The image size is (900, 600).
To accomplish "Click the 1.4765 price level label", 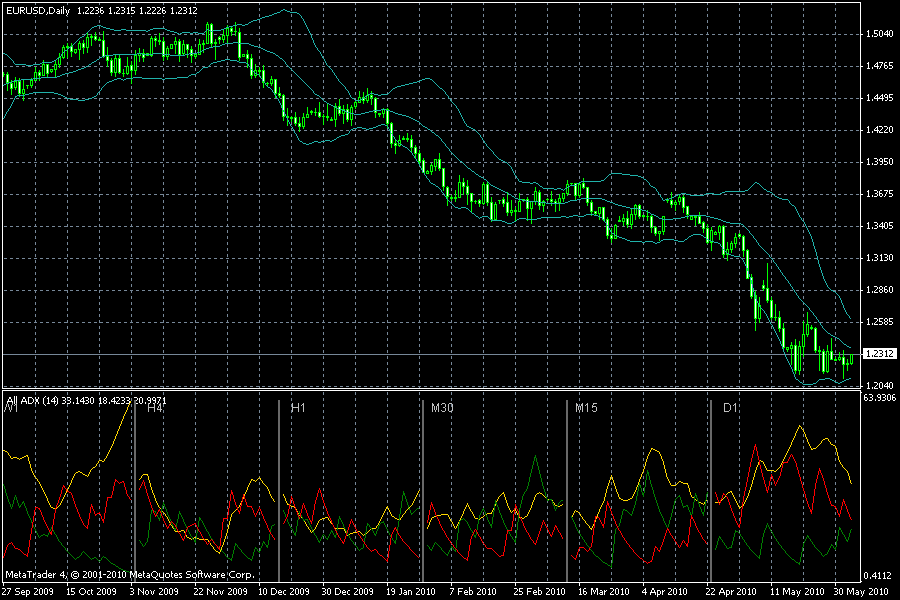I will coord(880,66).
